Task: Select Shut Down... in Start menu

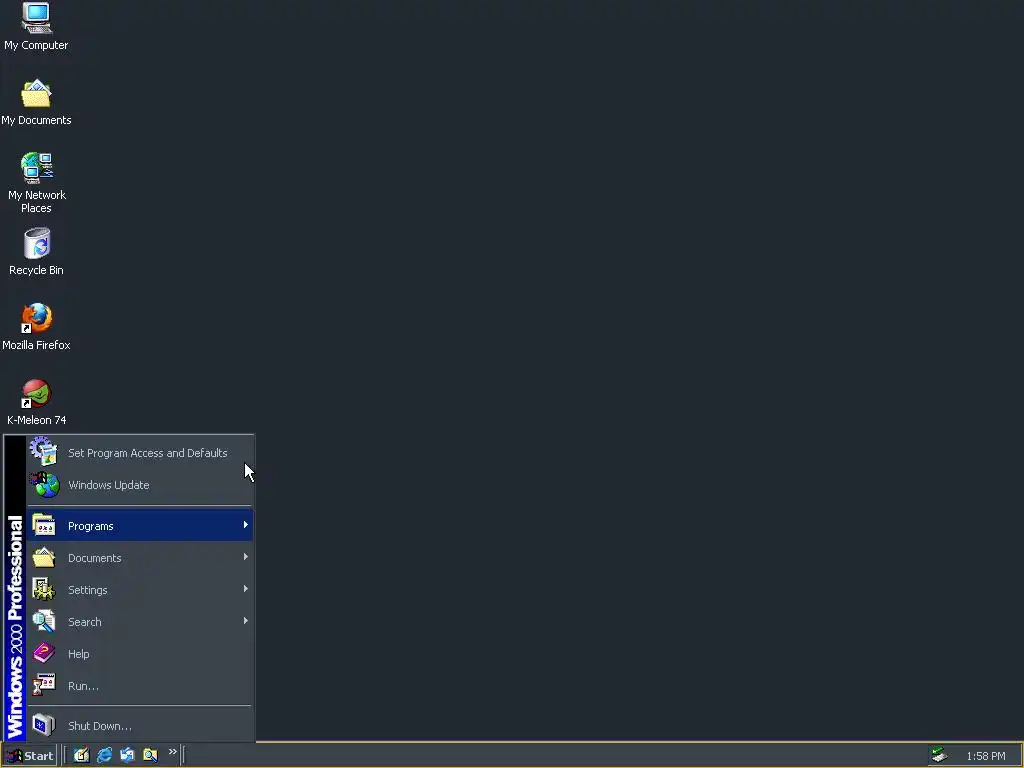Action: click(x=140, y=726)
